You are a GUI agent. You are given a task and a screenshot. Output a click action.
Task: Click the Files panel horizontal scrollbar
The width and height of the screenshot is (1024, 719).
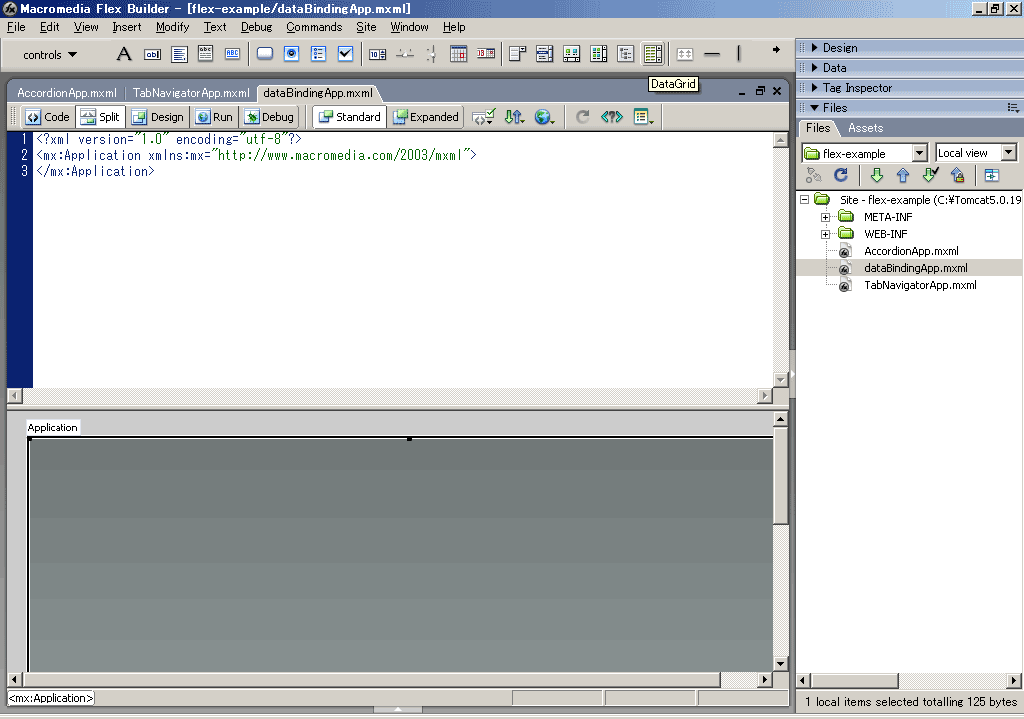(854, 680)
